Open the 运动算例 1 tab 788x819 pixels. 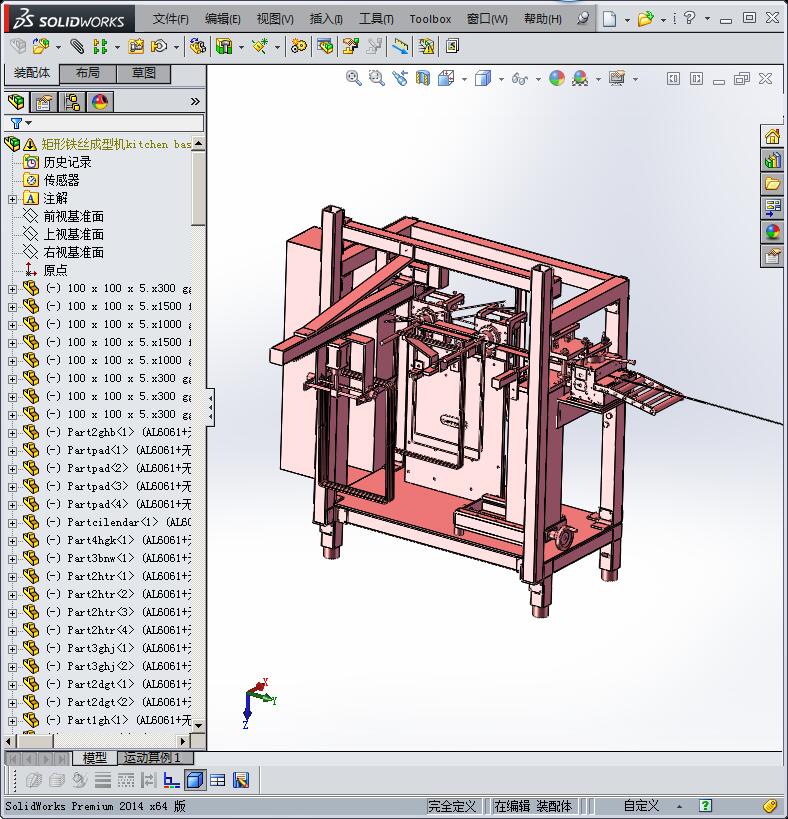[156, 757]
